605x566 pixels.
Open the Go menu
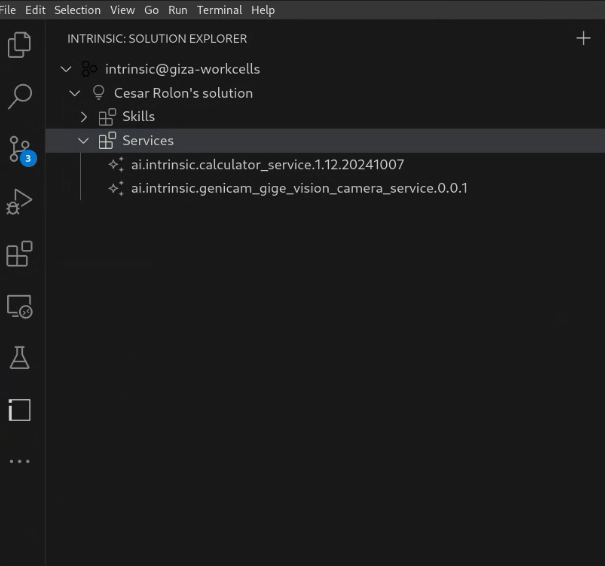pyautogui.click(x=151, y=10)
